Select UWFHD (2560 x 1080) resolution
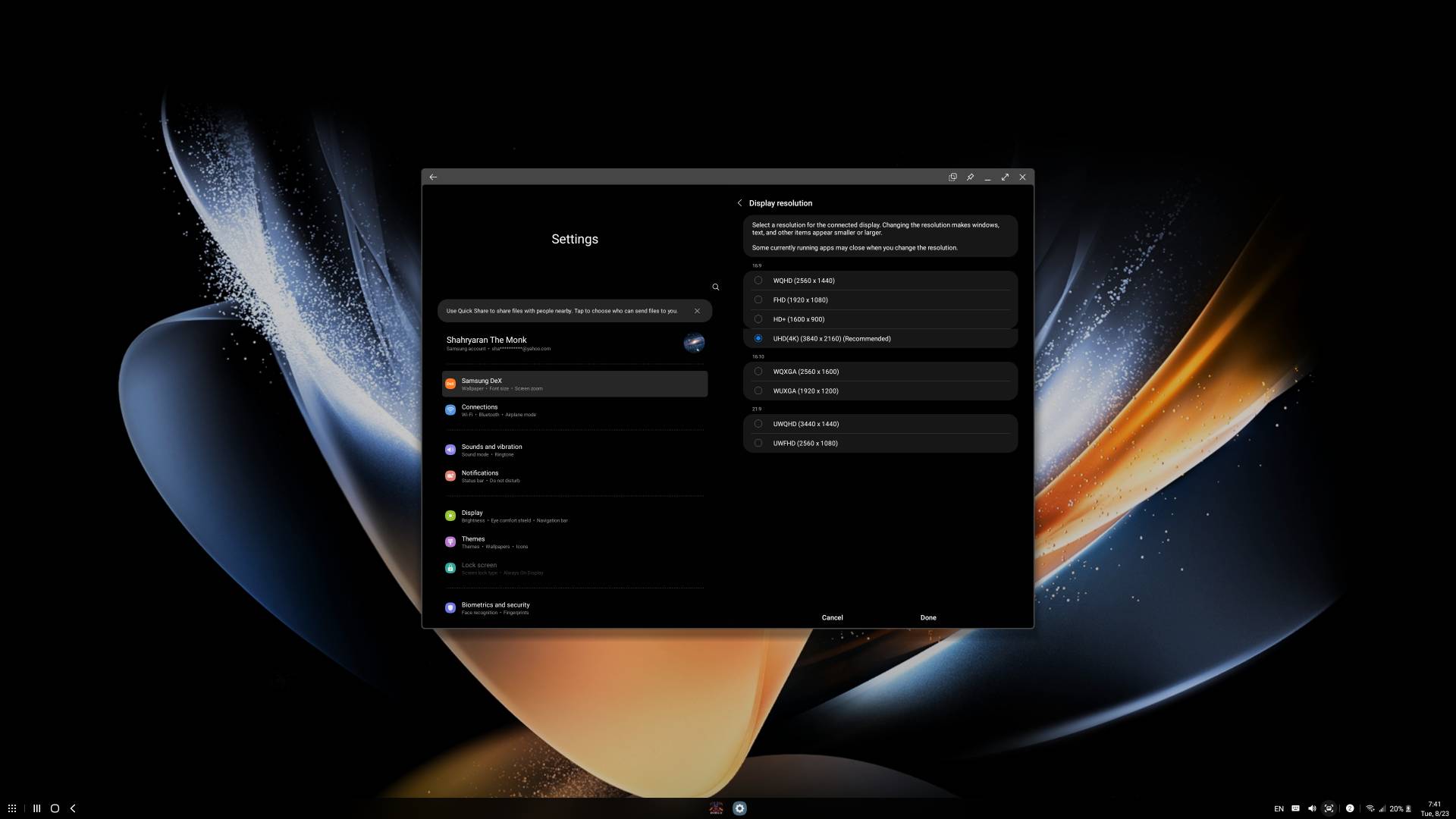 pyautogui.click(x=880, y=444)
